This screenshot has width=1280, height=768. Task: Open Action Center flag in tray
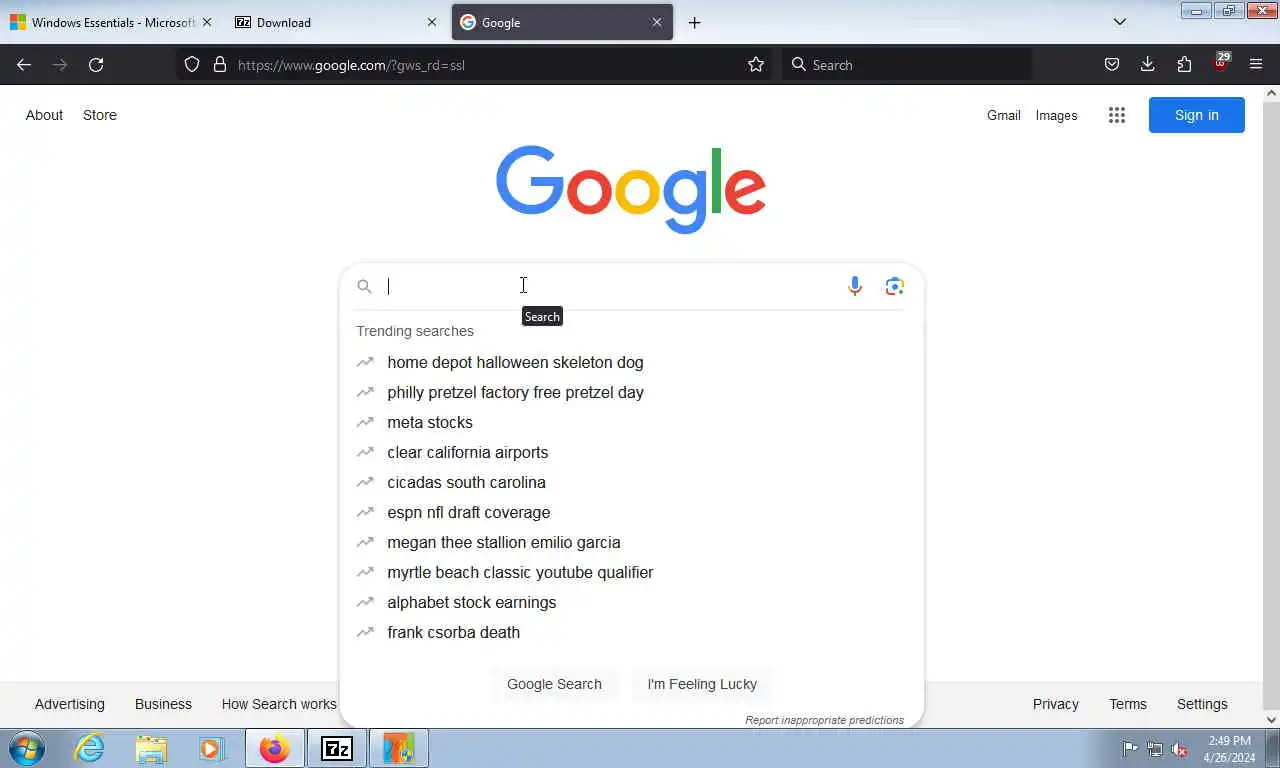point(1130,749)
